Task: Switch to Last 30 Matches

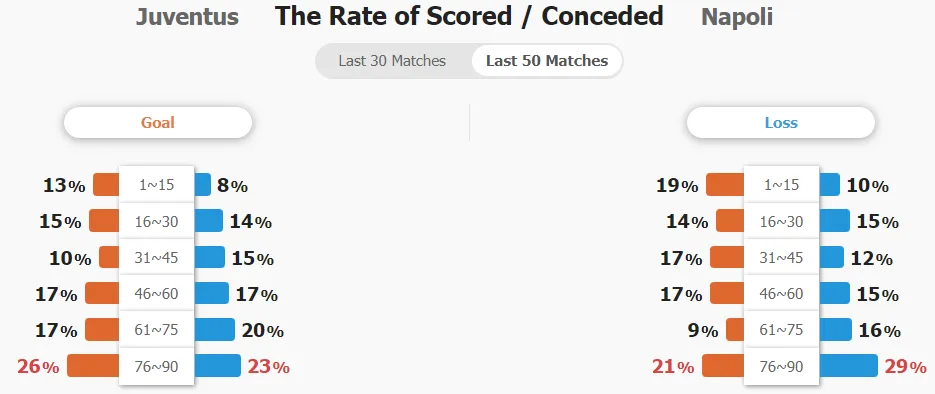Action: (392, 61)
